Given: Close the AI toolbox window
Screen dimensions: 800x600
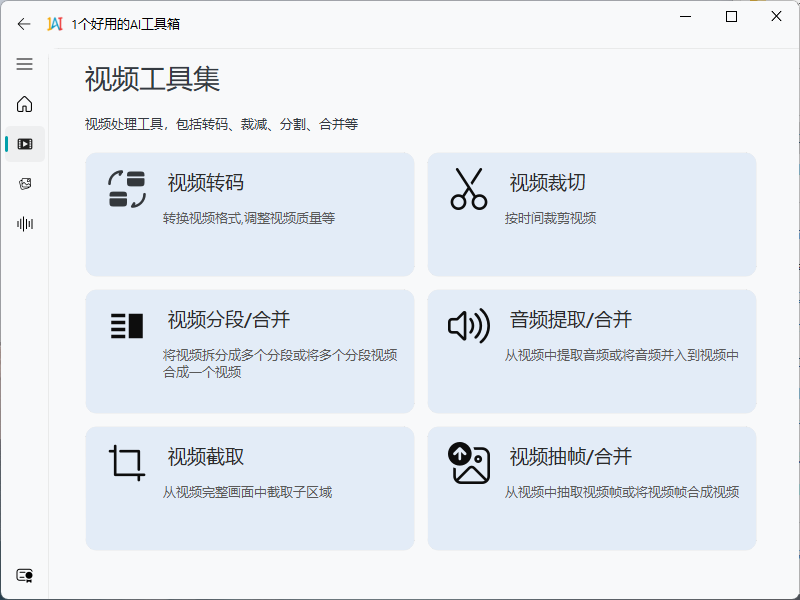Looking at the screenshot, I should pyautogui.click(x=776, y=16).
